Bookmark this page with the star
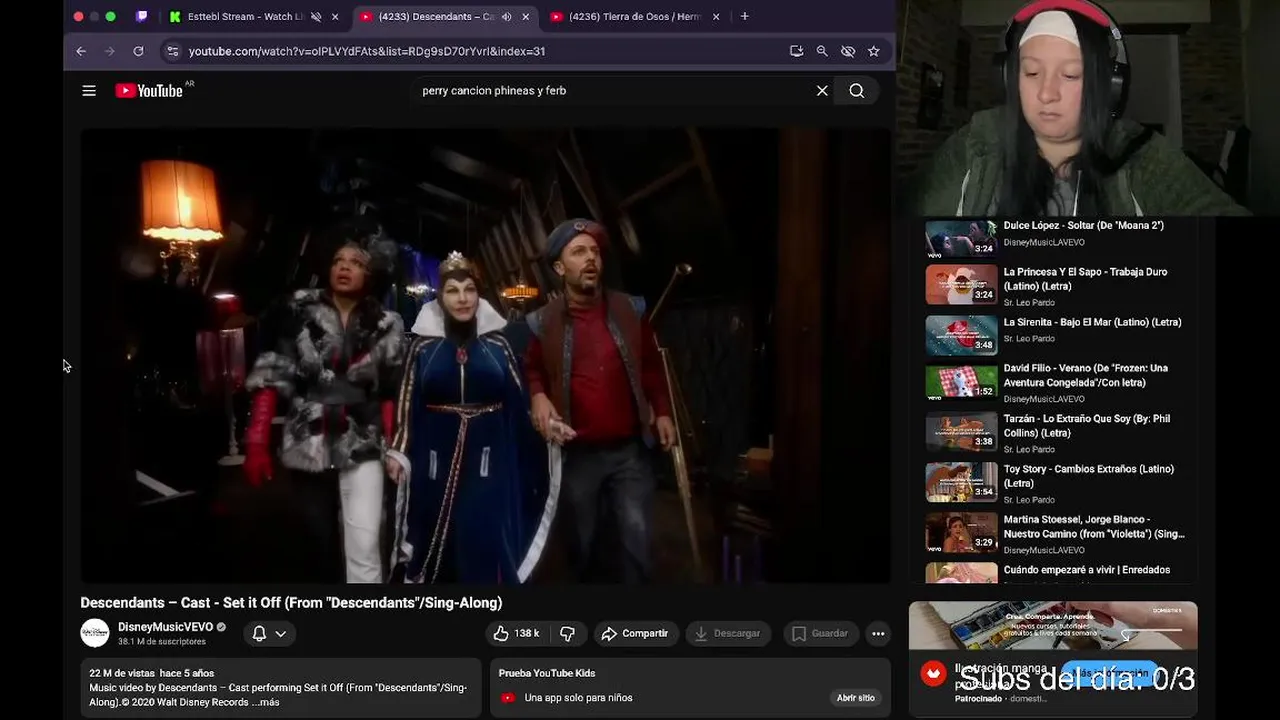Viewport: 1280px width, 720px height. [874, 51]
